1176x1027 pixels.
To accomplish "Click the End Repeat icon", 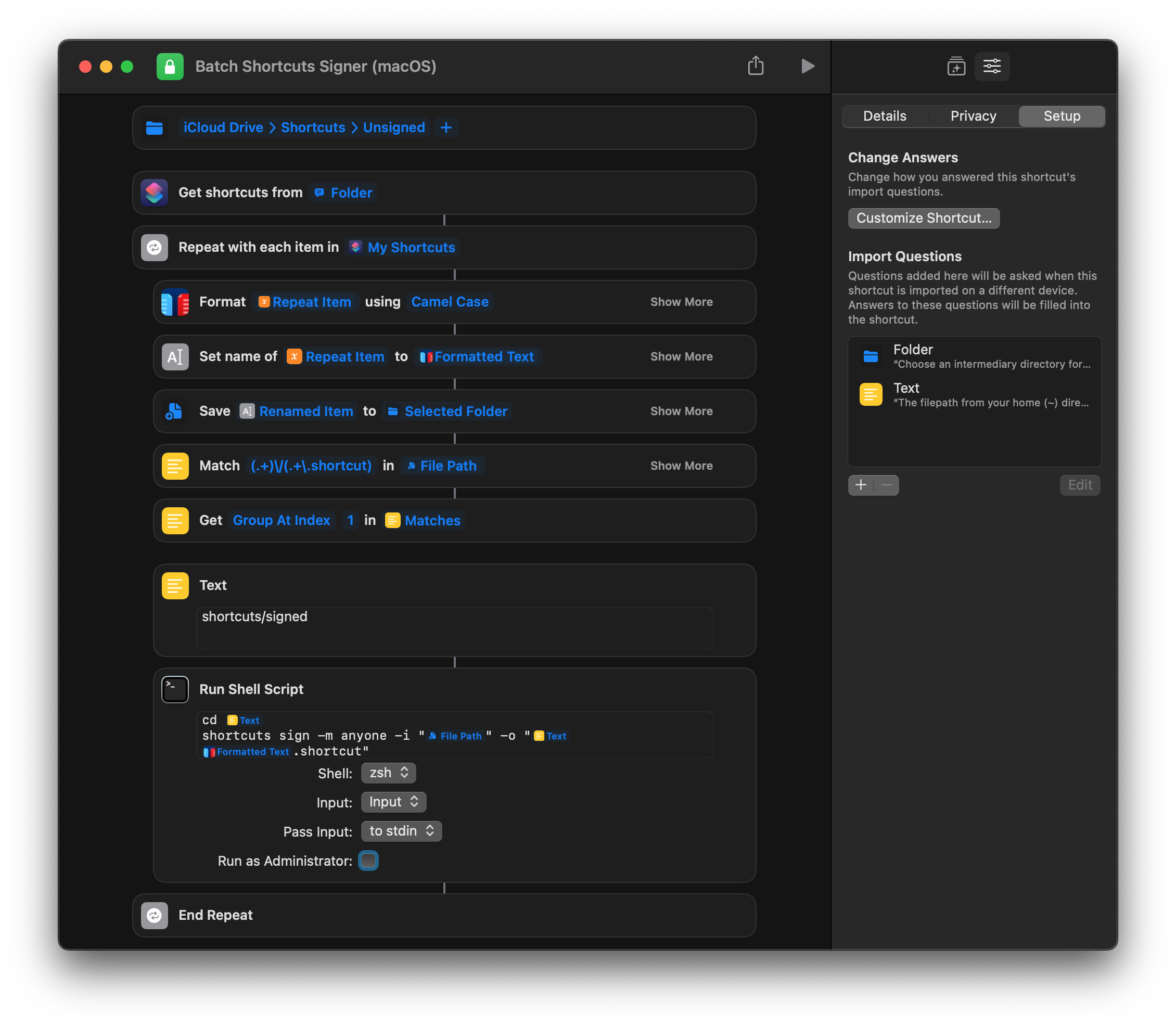I will click(154, 915).
